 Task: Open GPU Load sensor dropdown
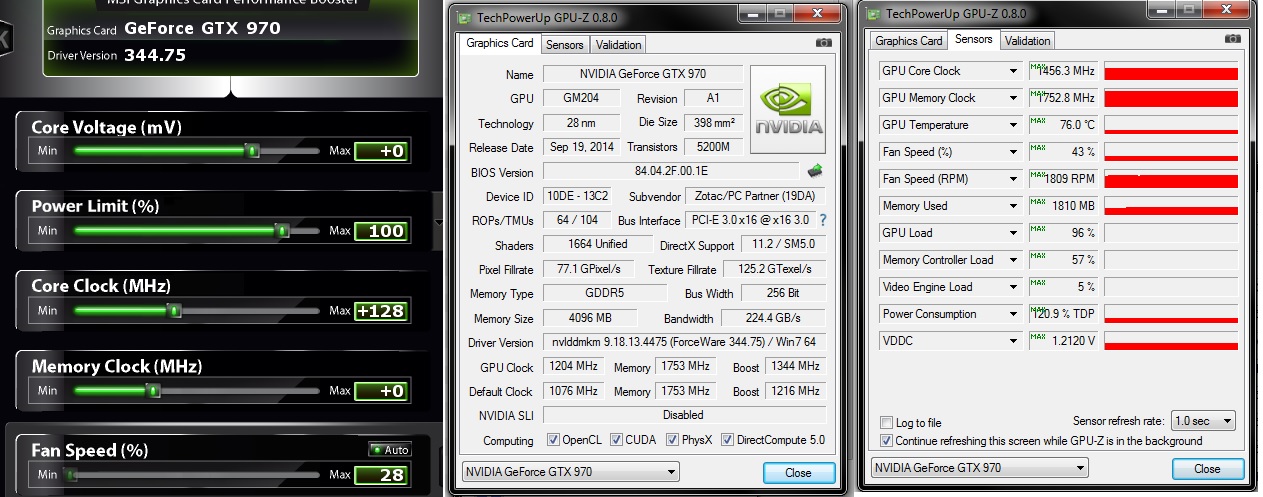pos(1013,233)
